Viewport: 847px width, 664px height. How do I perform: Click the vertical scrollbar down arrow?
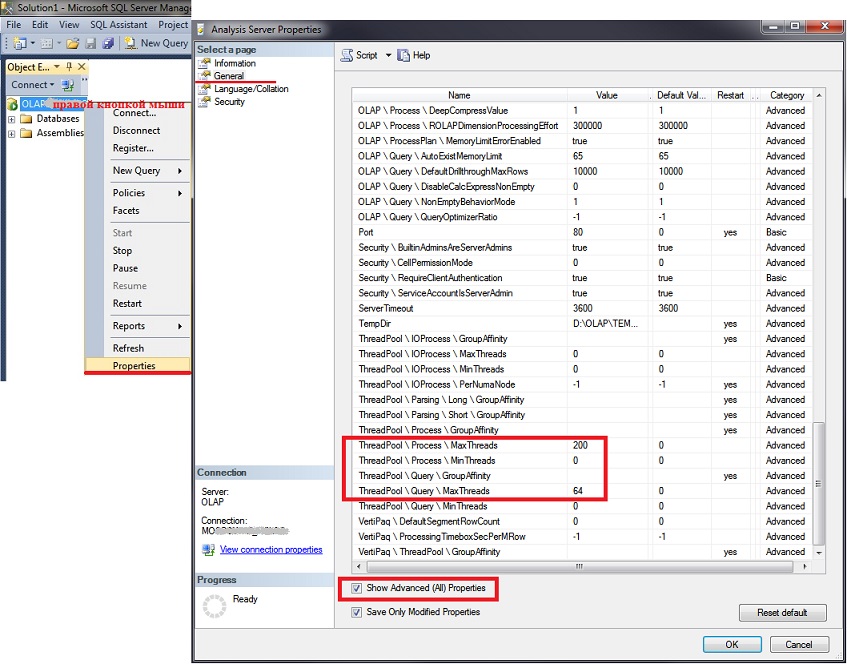coord(819,553)
